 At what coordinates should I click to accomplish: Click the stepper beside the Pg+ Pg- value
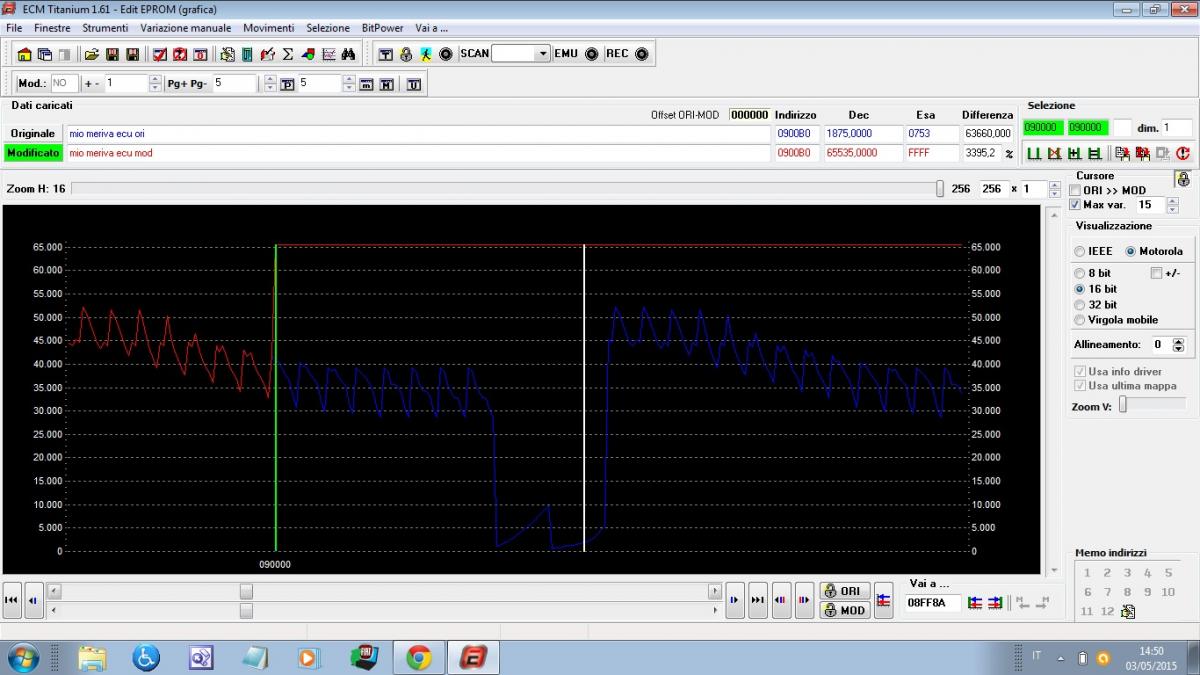pos(270,84)
